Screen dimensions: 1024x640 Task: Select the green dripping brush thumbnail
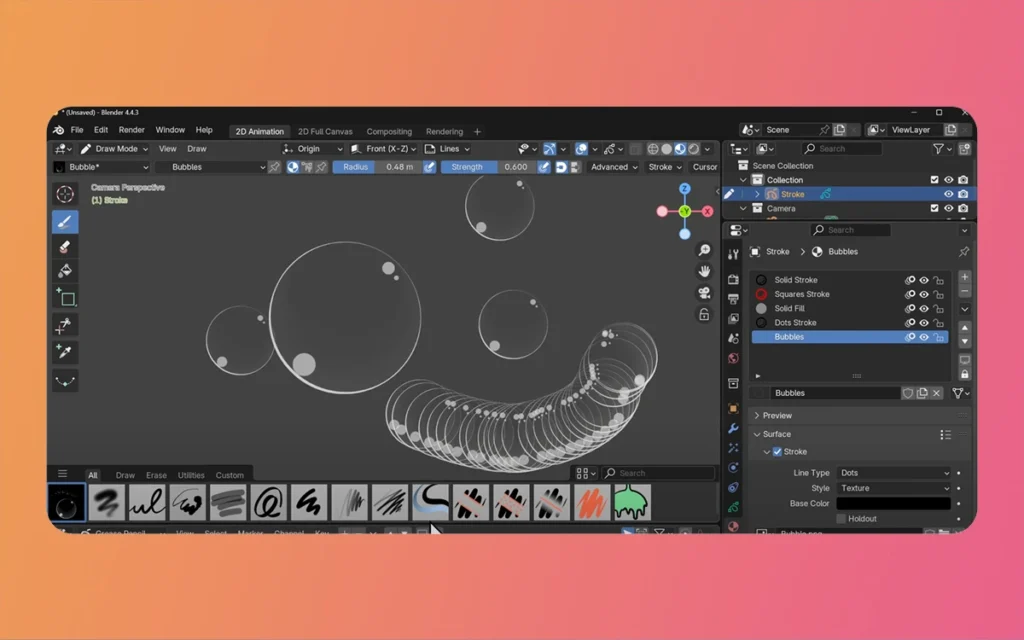pos(632,502)
